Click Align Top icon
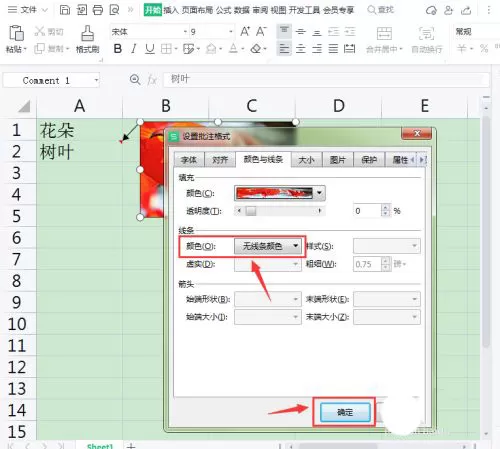 tap(284, 32)
